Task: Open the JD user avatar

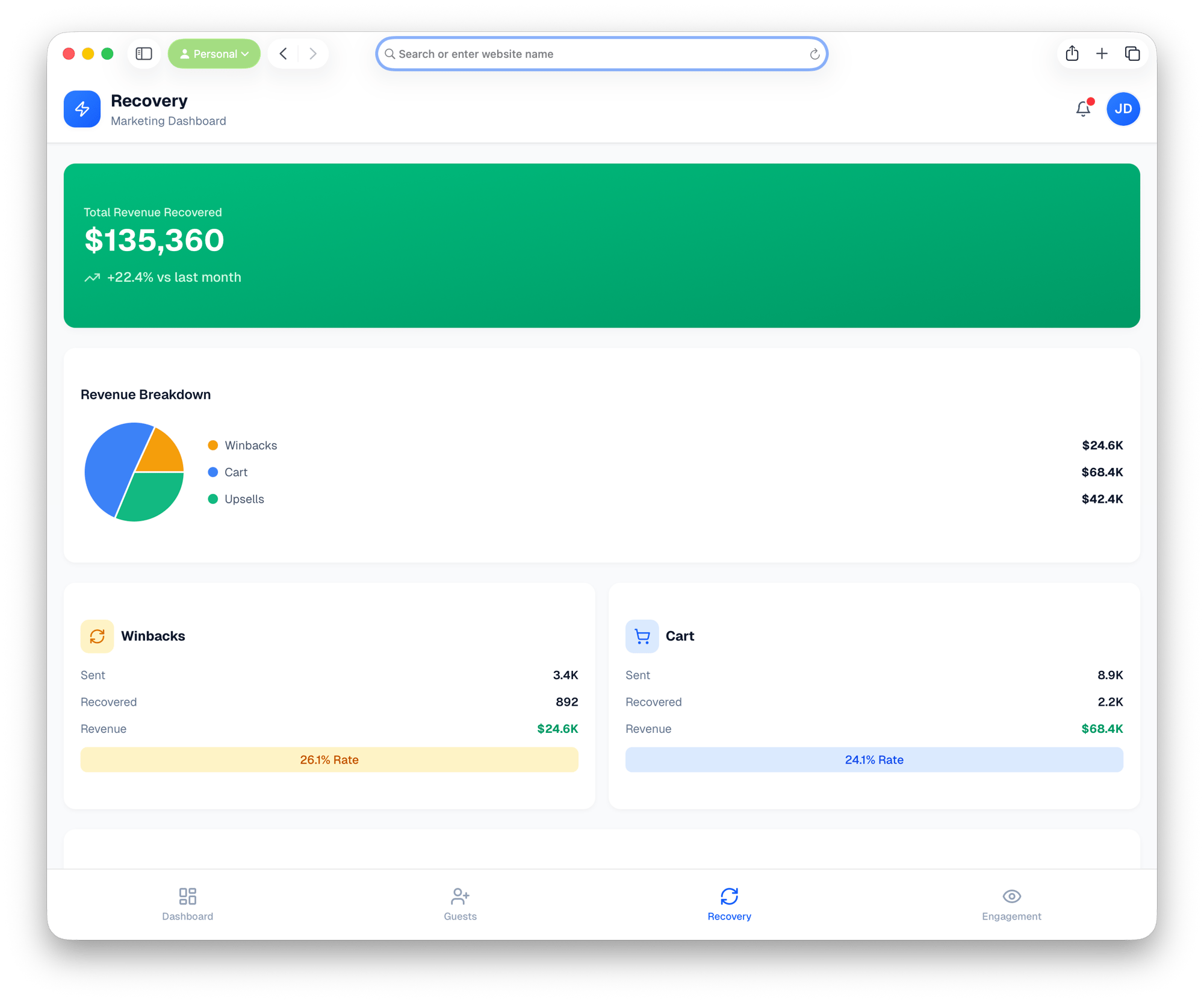Action: pos(1123,109)
